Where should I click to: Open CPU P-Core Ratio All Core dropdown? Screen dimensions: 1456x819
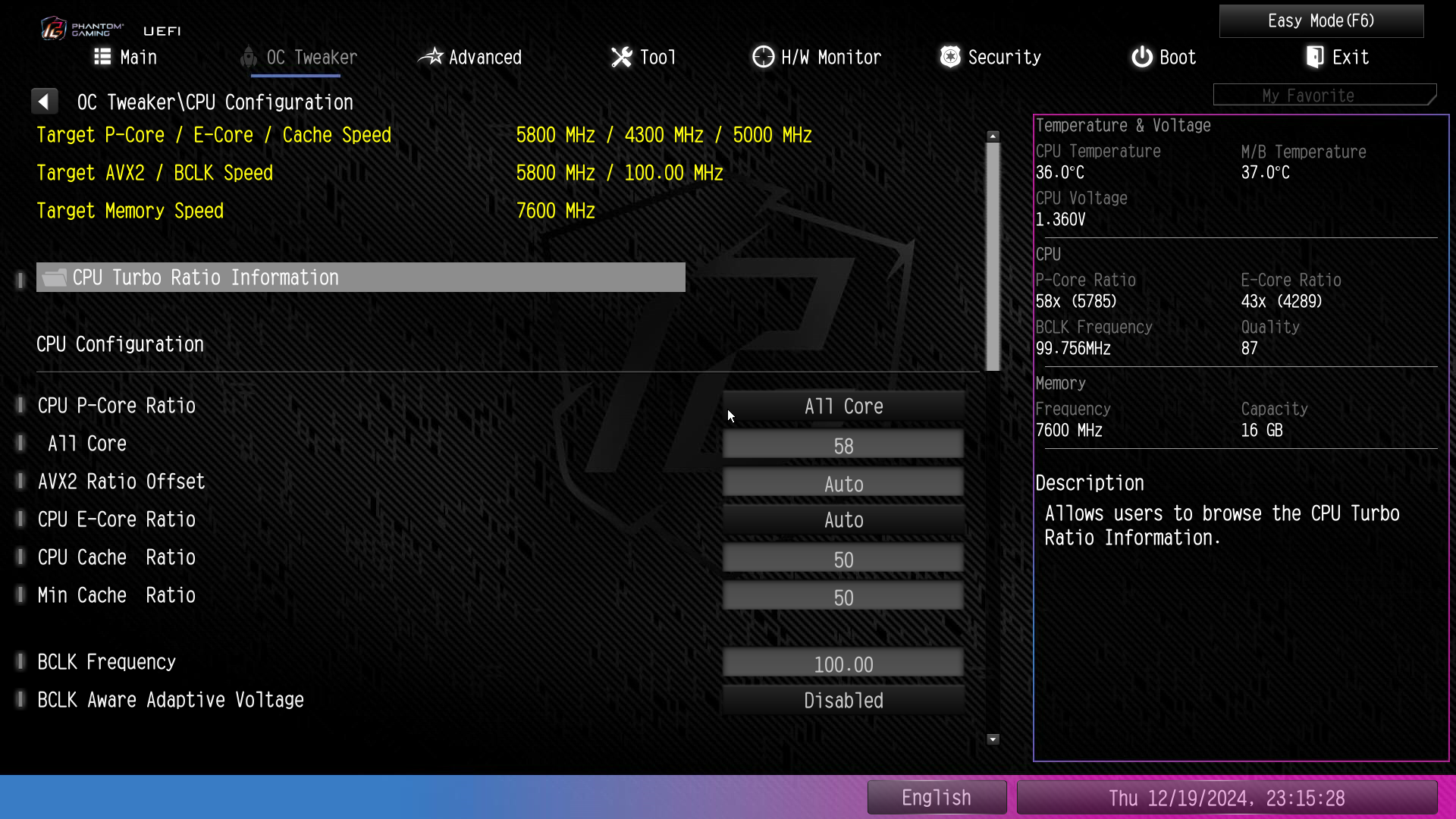(x=843, y=406)
